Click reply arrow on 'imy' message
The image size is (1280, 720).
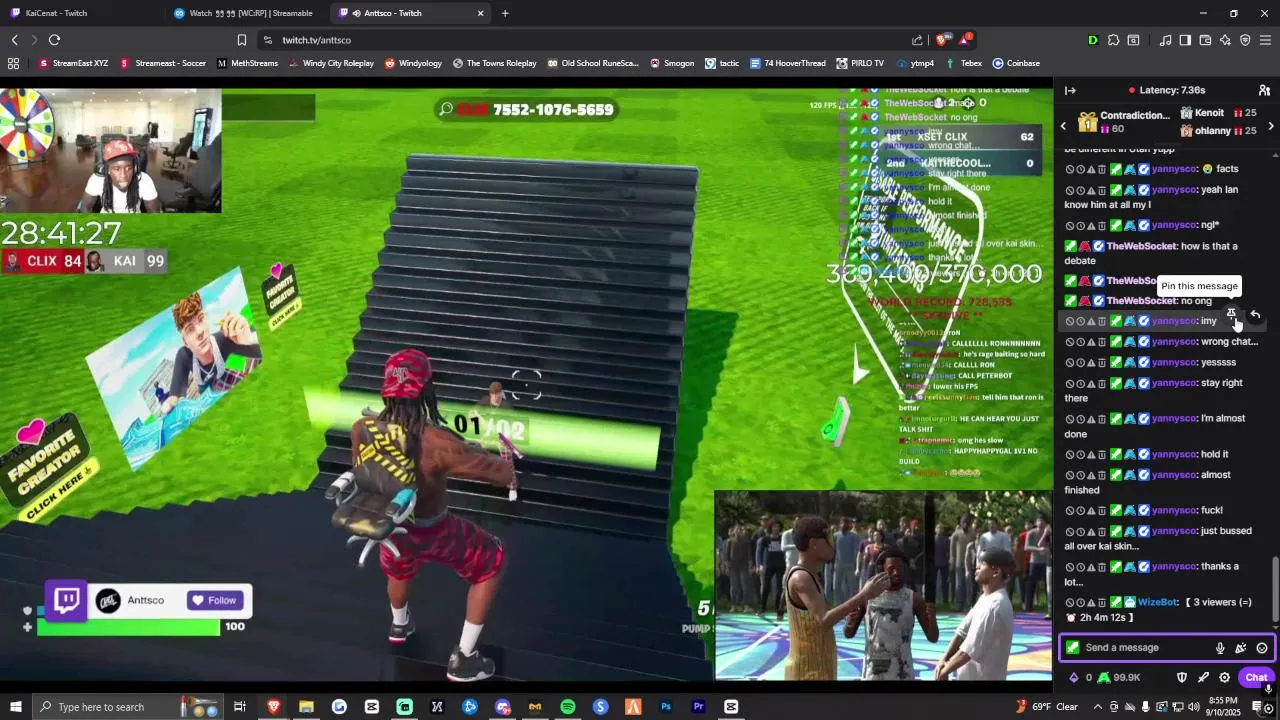(1255, 314)
